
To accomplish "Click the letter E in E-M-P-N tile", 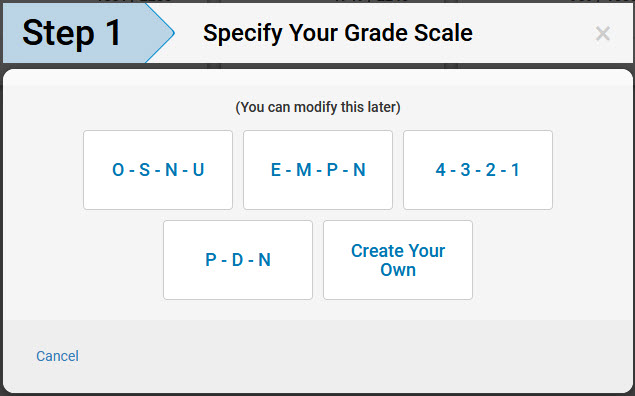I will [x=276, y=170].
